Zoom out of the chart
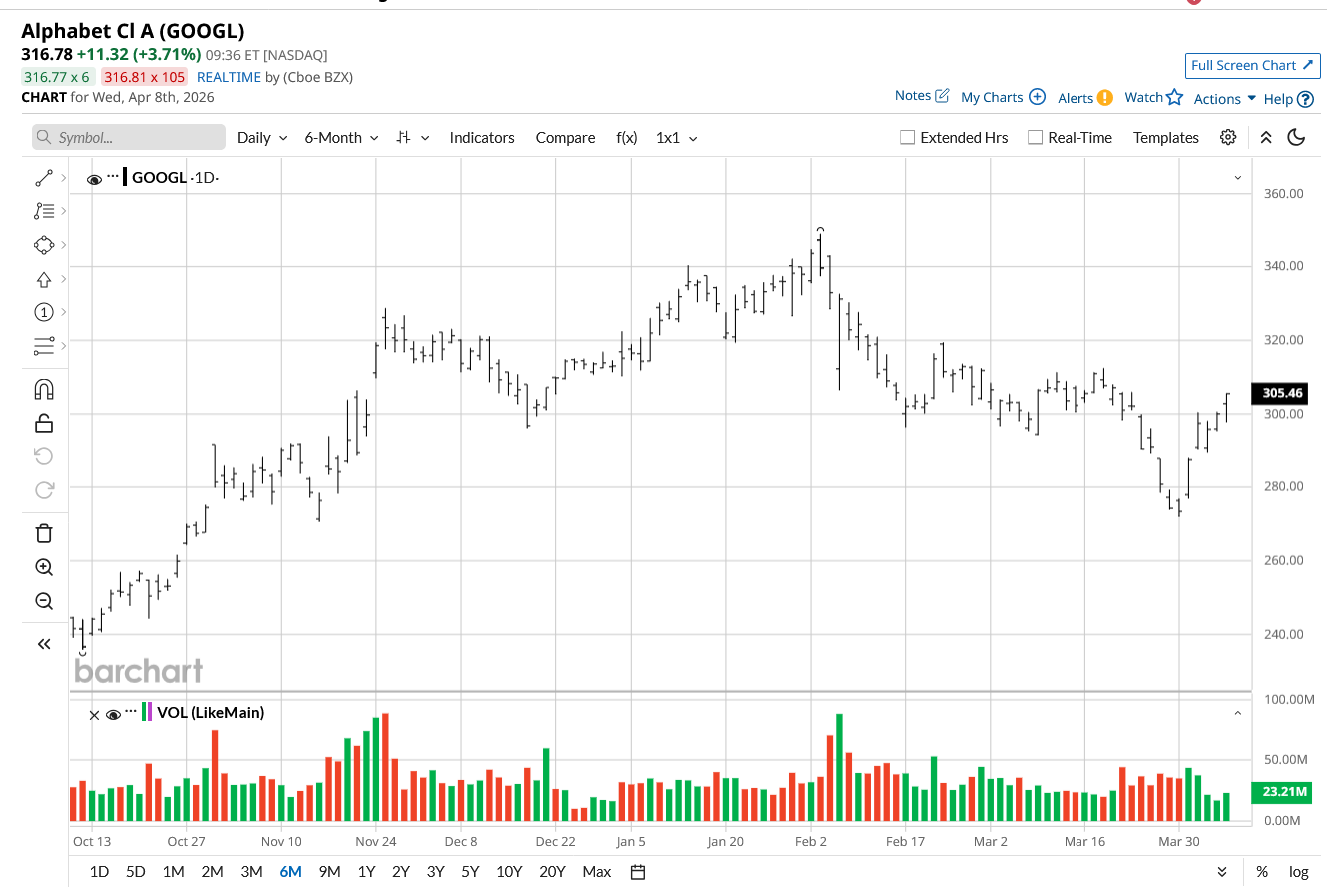1328x887 pixels. 44,601
